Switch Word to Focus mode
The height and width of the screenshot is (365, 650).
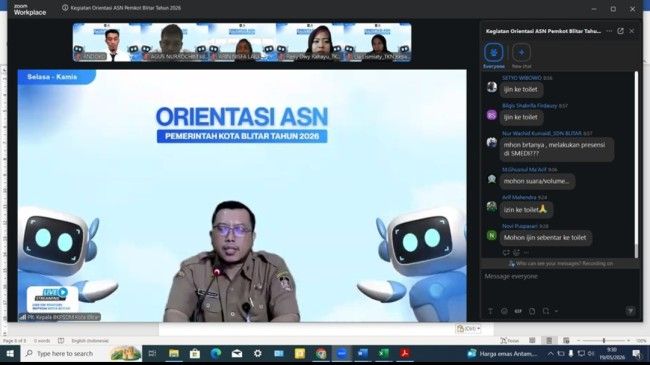pyautogui.click(x=510, y=341)
